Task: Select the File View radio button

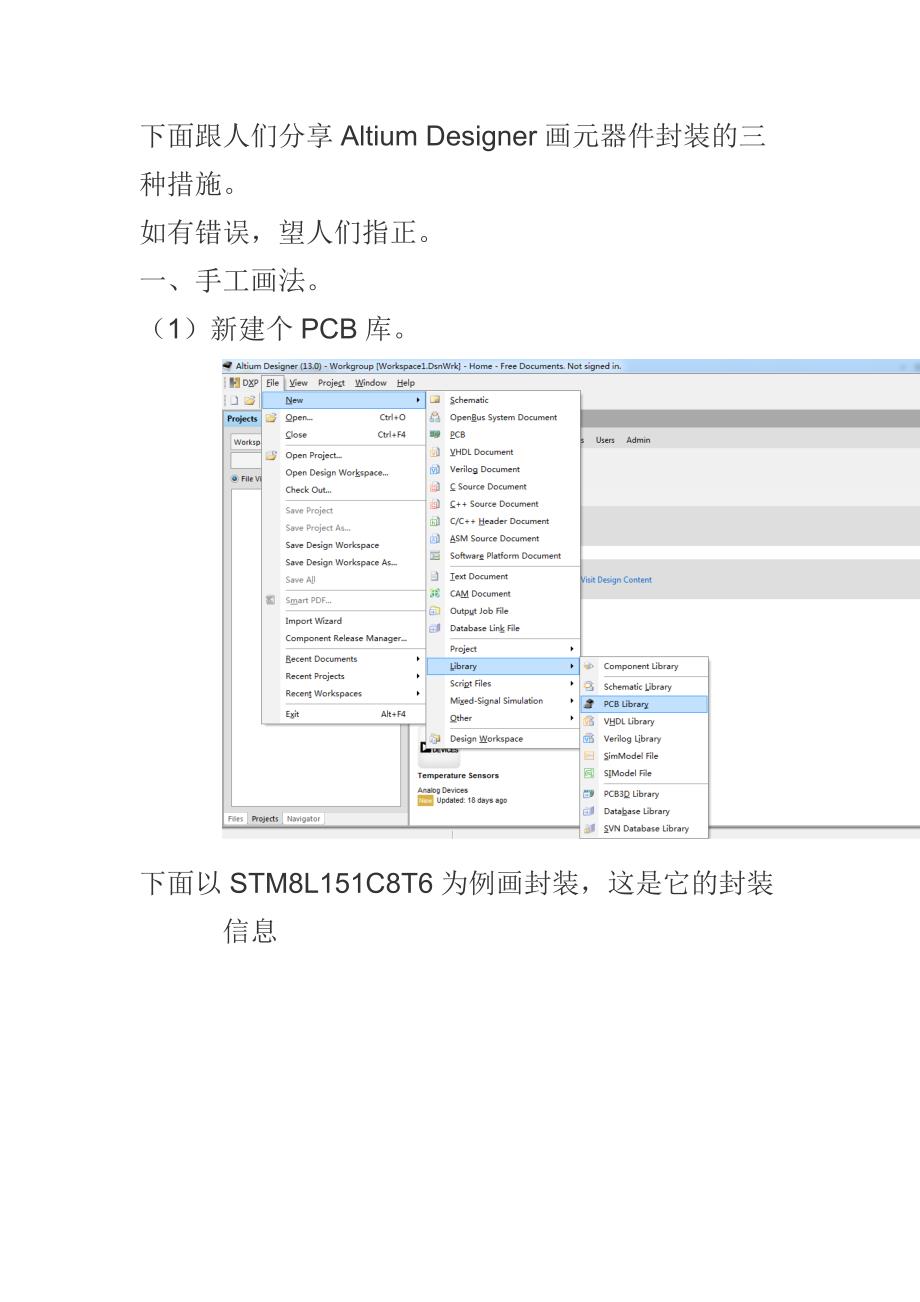Action: click(x=235, y=479)
